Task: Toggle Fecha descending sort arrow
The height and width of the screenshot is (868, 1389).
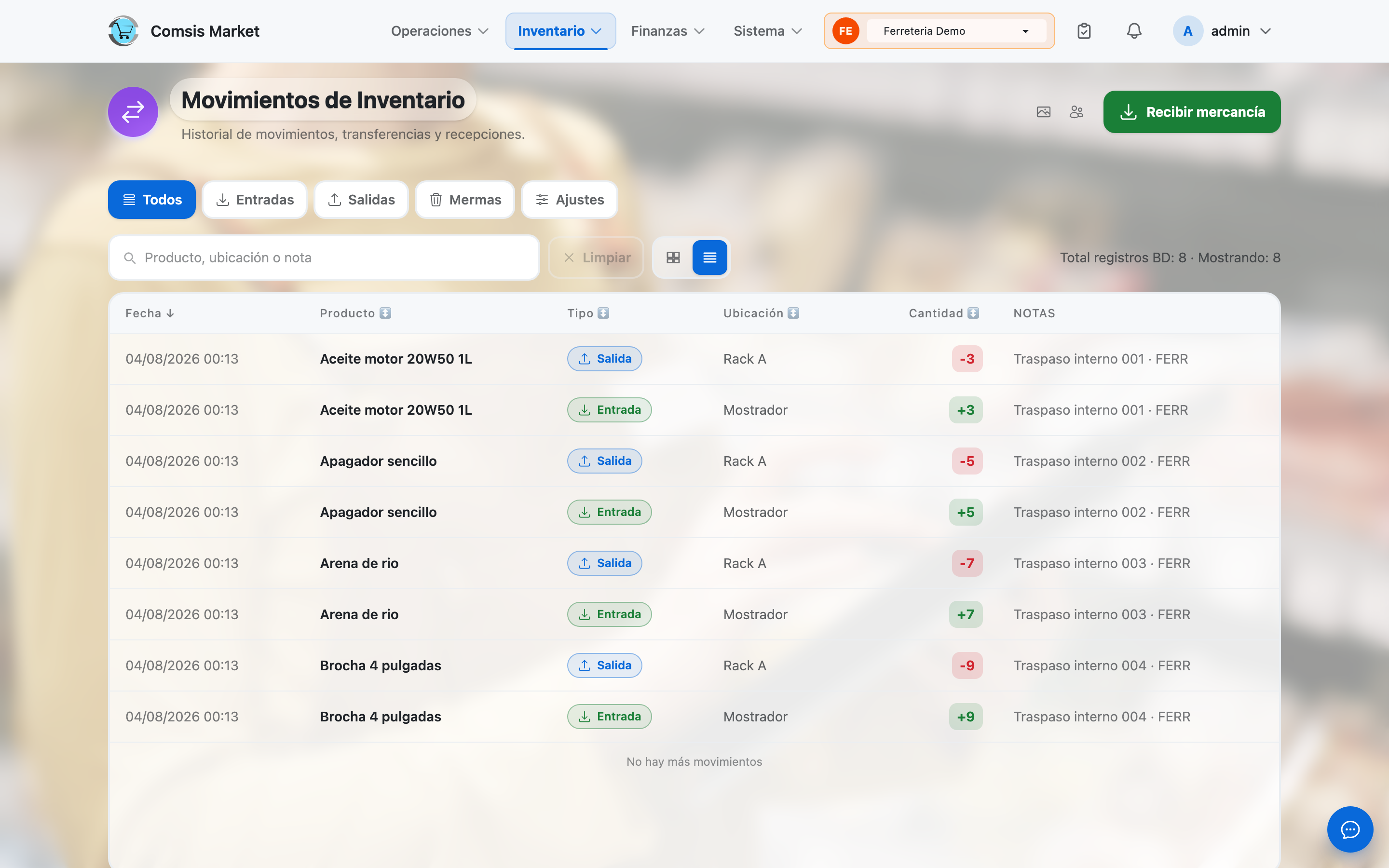Action: pyautogui.click(x=170, y=313)
